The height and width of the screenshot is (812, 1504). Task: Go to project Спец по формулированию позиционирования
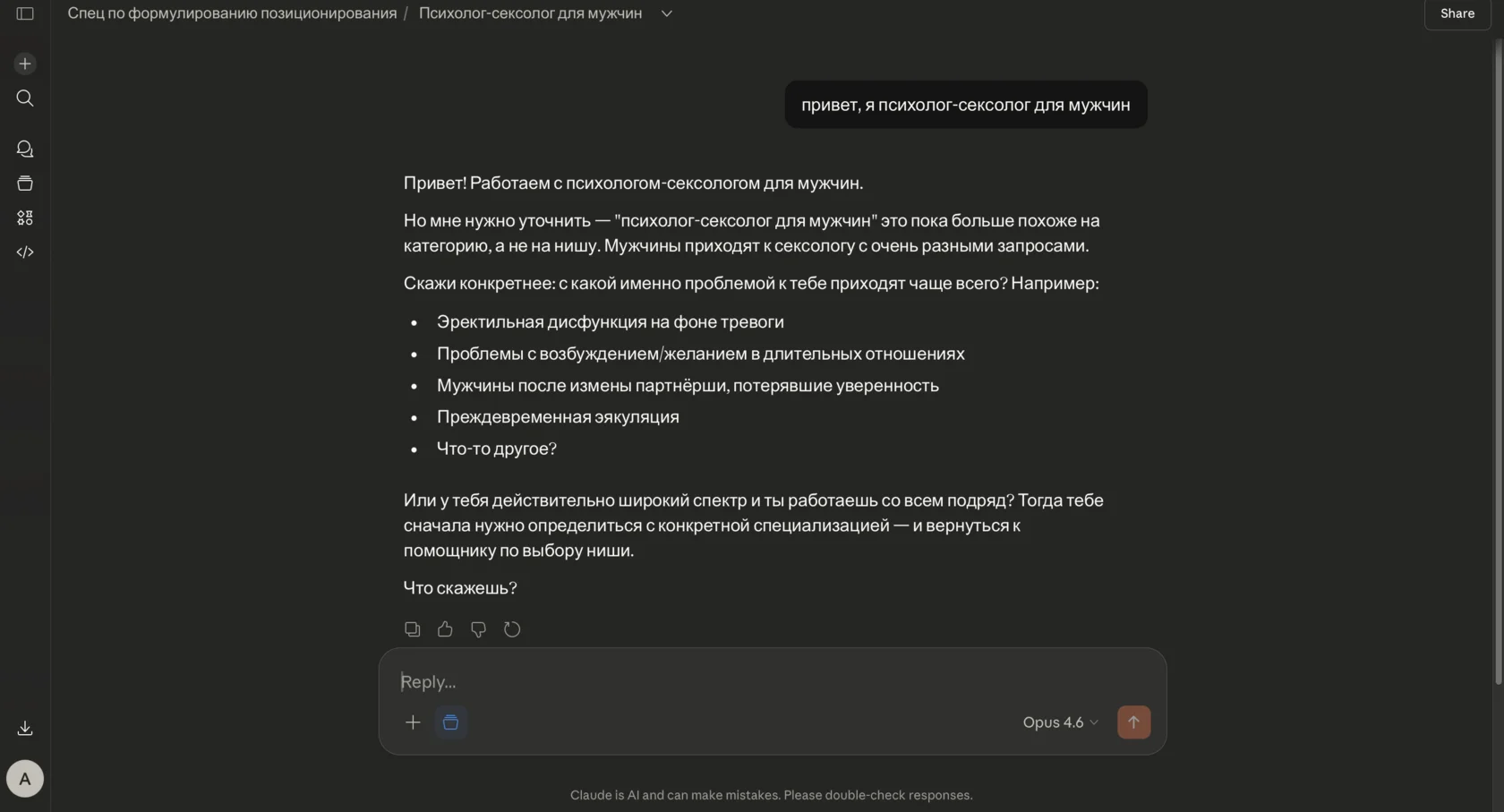pos(231,13)
